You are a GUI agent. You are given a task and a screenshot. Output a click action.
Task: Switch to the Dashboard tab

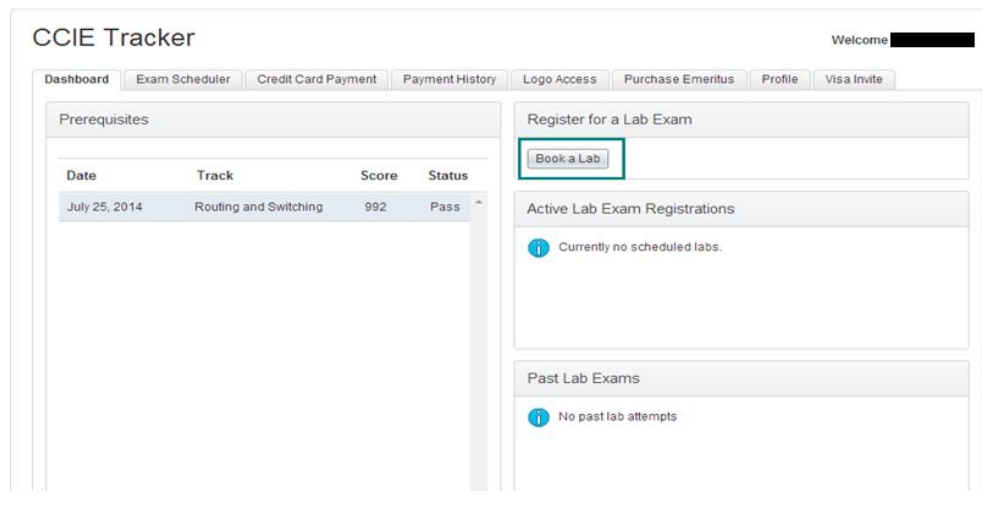77,79
